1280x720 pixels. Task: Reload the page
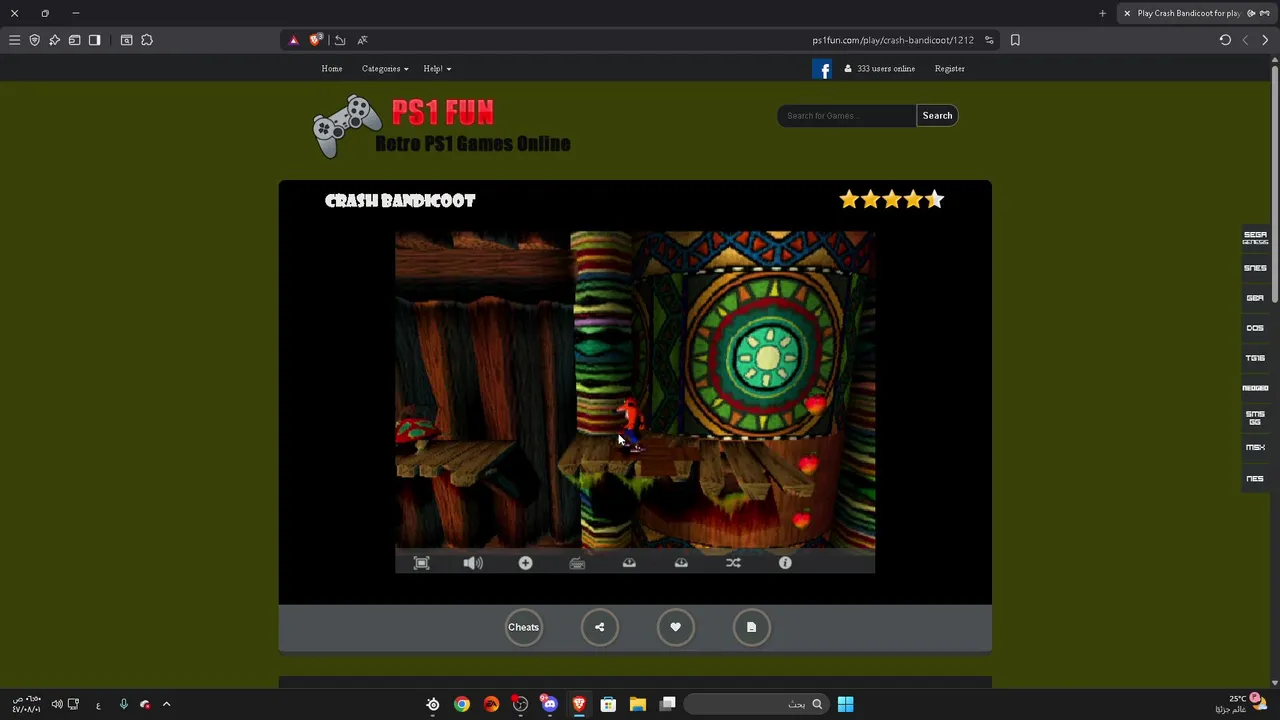1225,40
